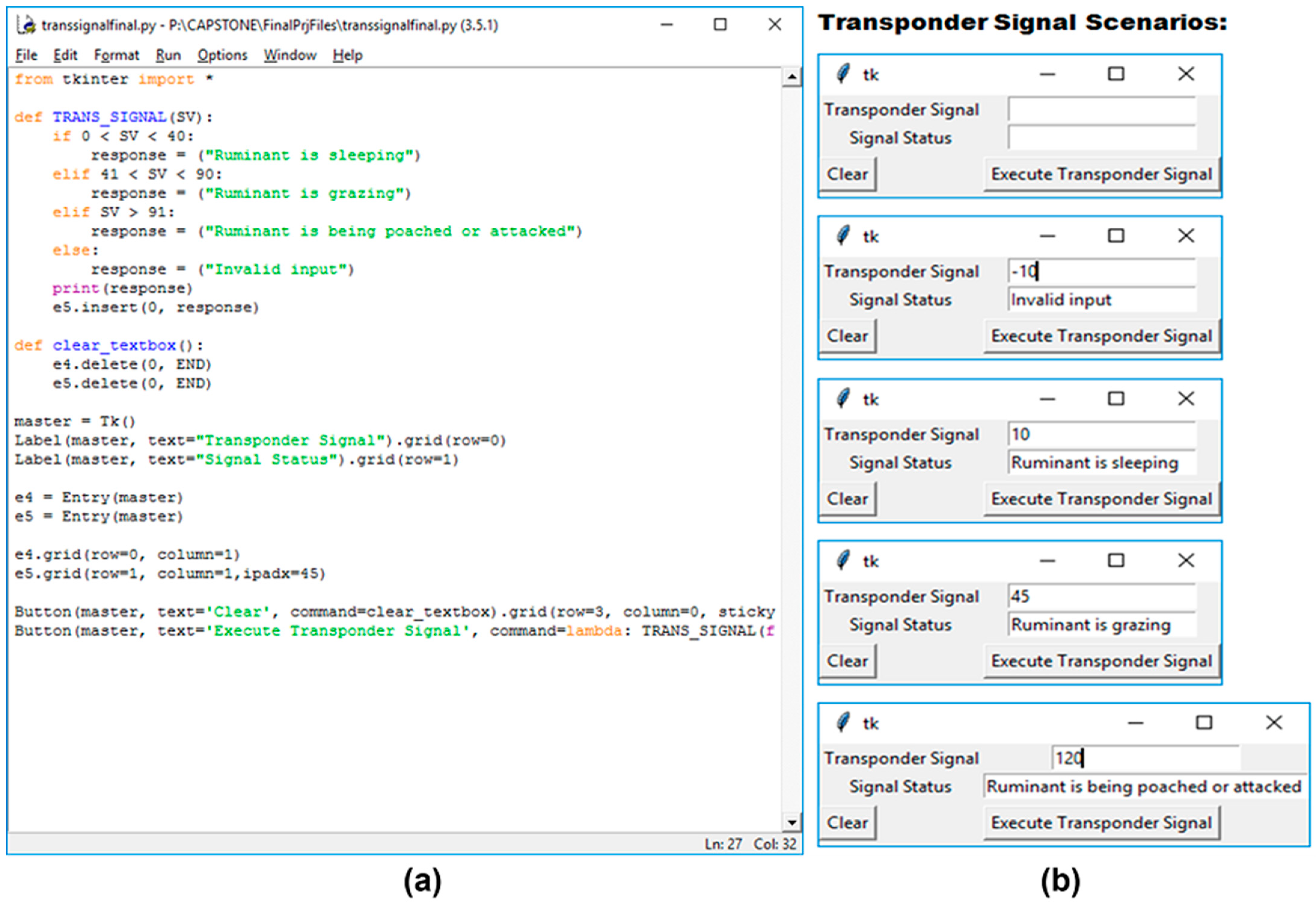
Task: Click feather icon of the -10 tk window
Action: click(x=844, y=236)
